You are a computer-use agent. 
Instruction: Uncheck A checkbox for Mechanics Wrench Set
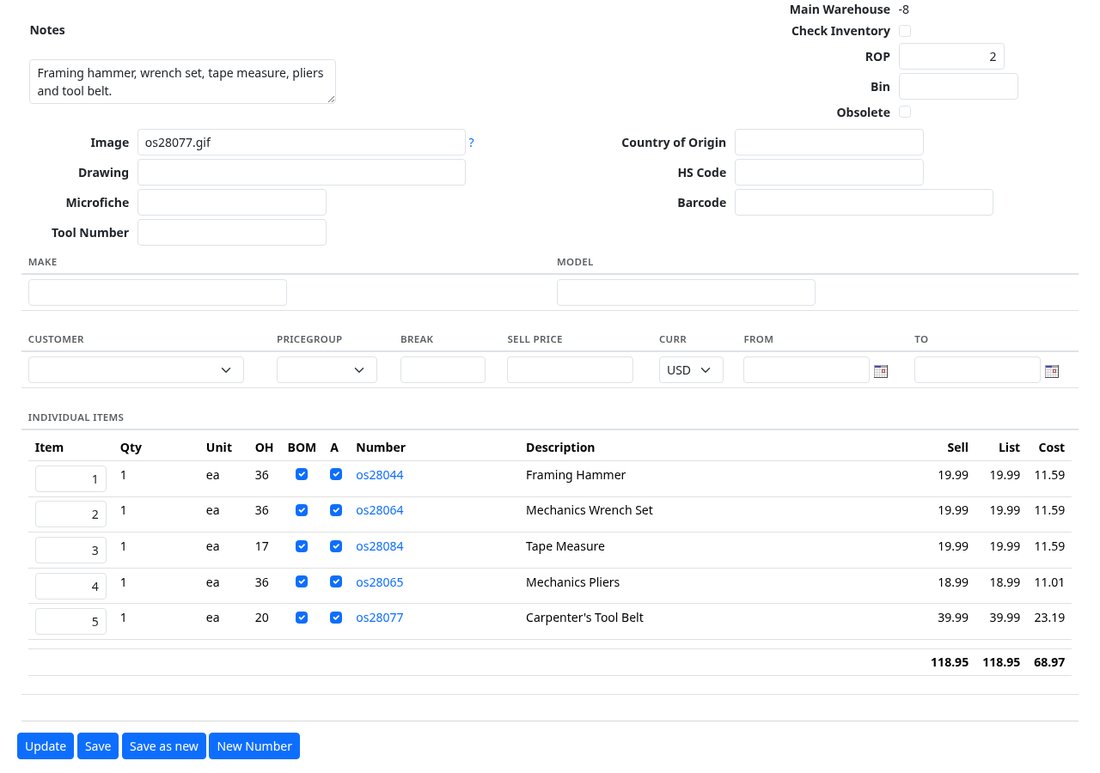click(x=336, y=510)
